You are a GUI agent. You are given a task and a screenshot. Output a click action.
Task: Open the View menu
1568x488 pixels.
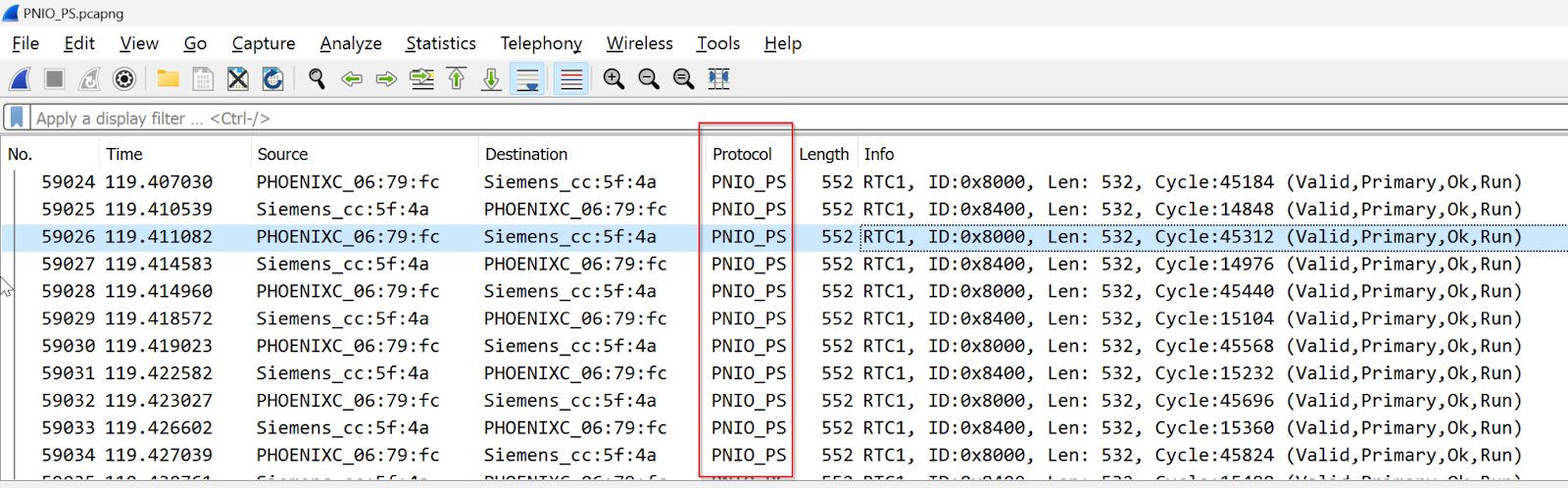tap(139, 43)
